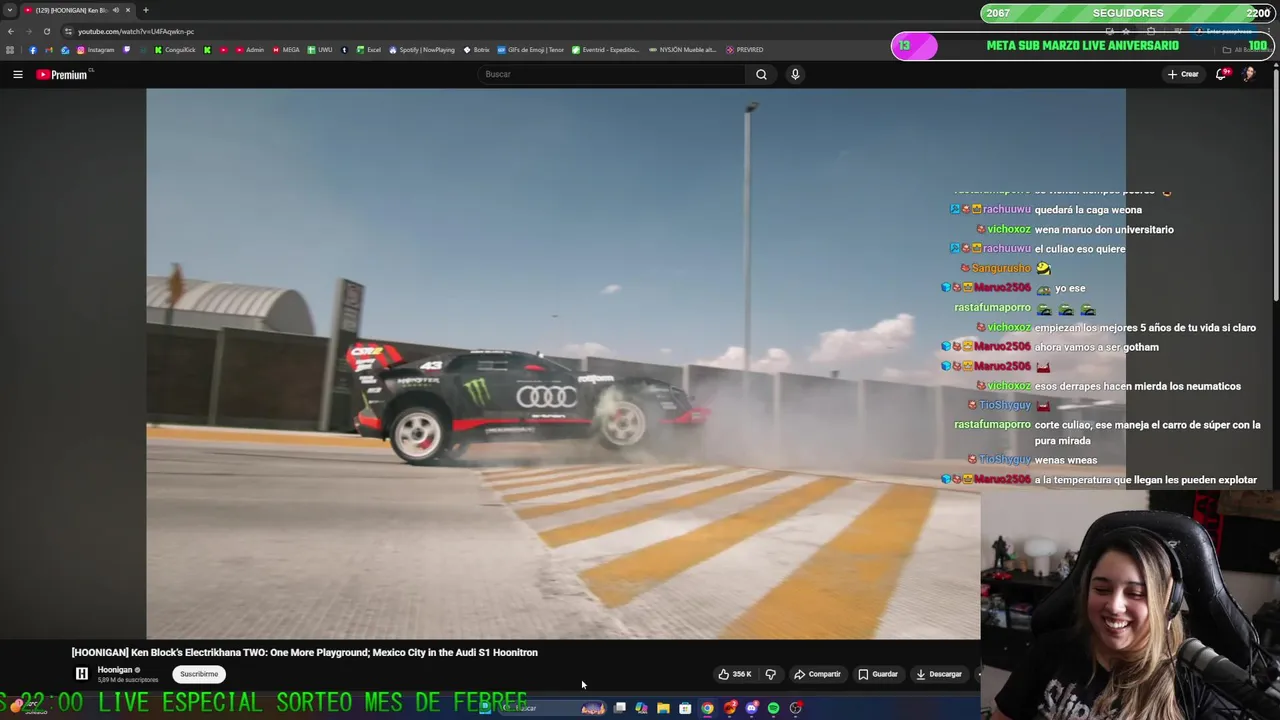1280x720 pixels.
Task: Open a new browser tab
Action: pos(146,10)
